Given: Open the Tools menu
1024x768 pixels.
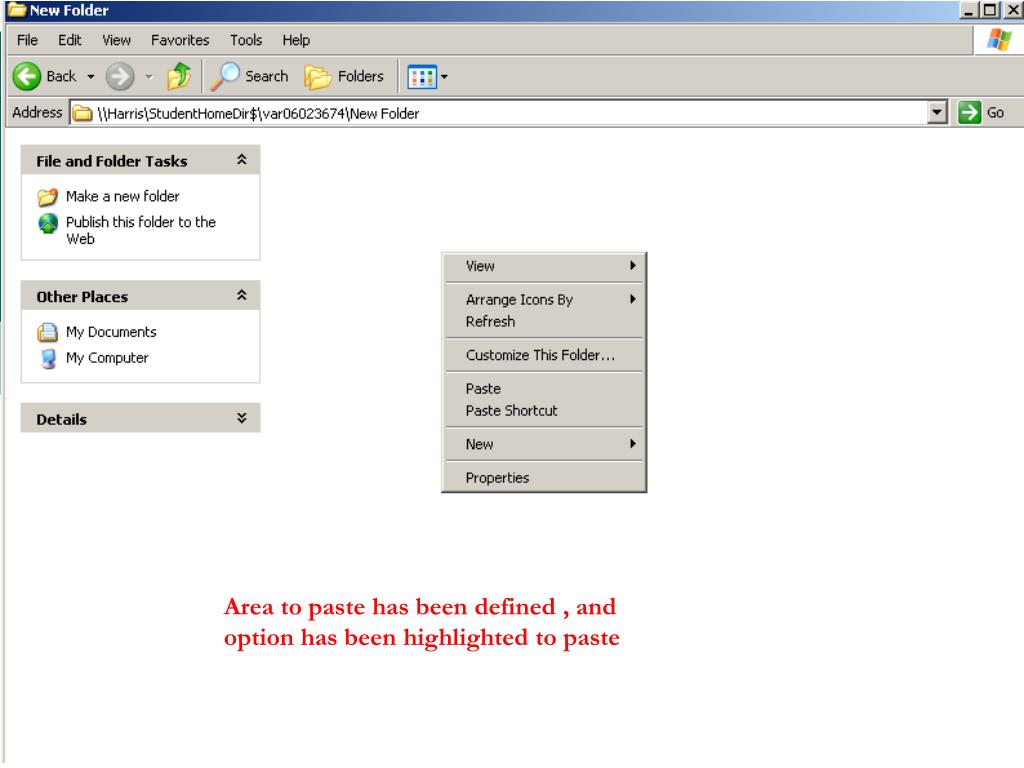Looking at the screenshot, I should click(x=245, y=40).
